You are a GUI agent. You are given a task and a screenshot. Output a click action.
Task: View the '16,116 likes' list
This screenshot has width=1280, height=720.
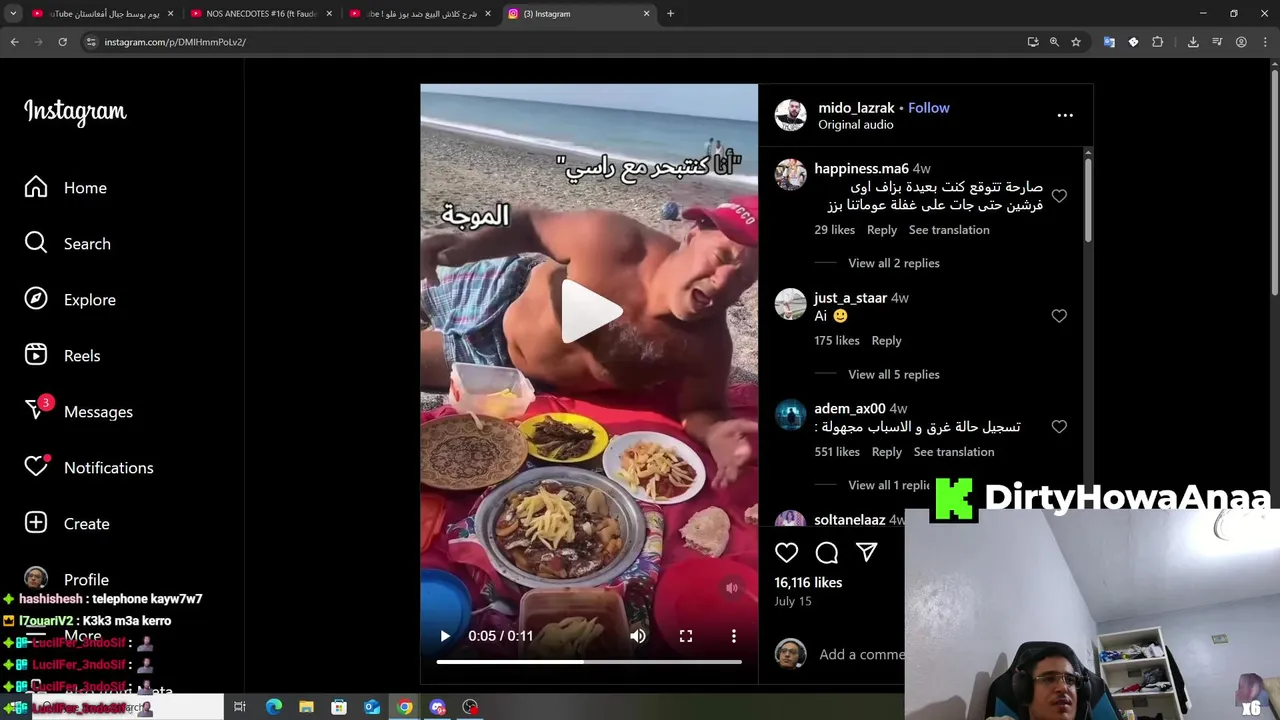coord(808,583)
